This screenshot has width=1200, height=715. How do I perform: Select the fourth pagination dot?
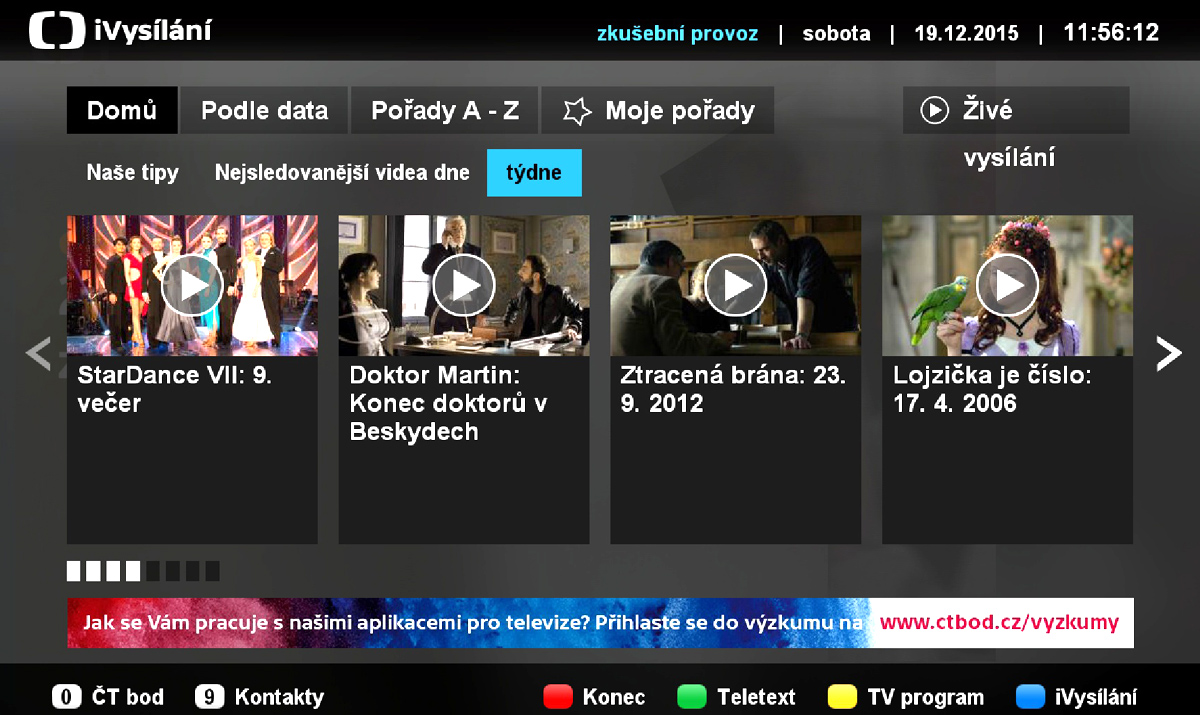click(133, 570)
